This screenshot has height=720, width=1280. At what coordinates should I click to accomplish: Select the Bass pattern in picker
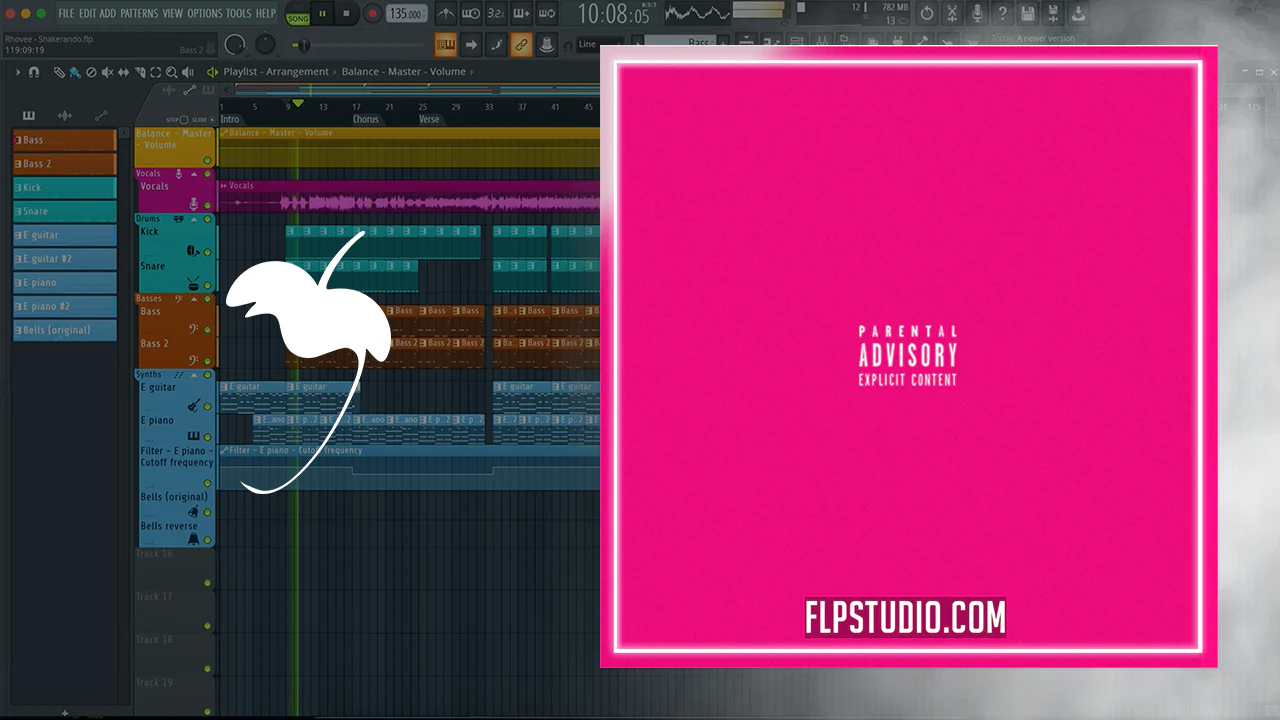coord(65,140)
